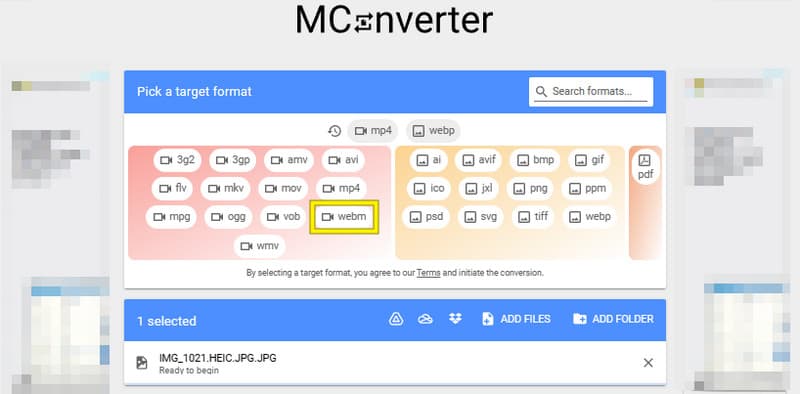Click the recent formats history icon
The height and width of the screenshot is (394, 800).
pos(334,131)
